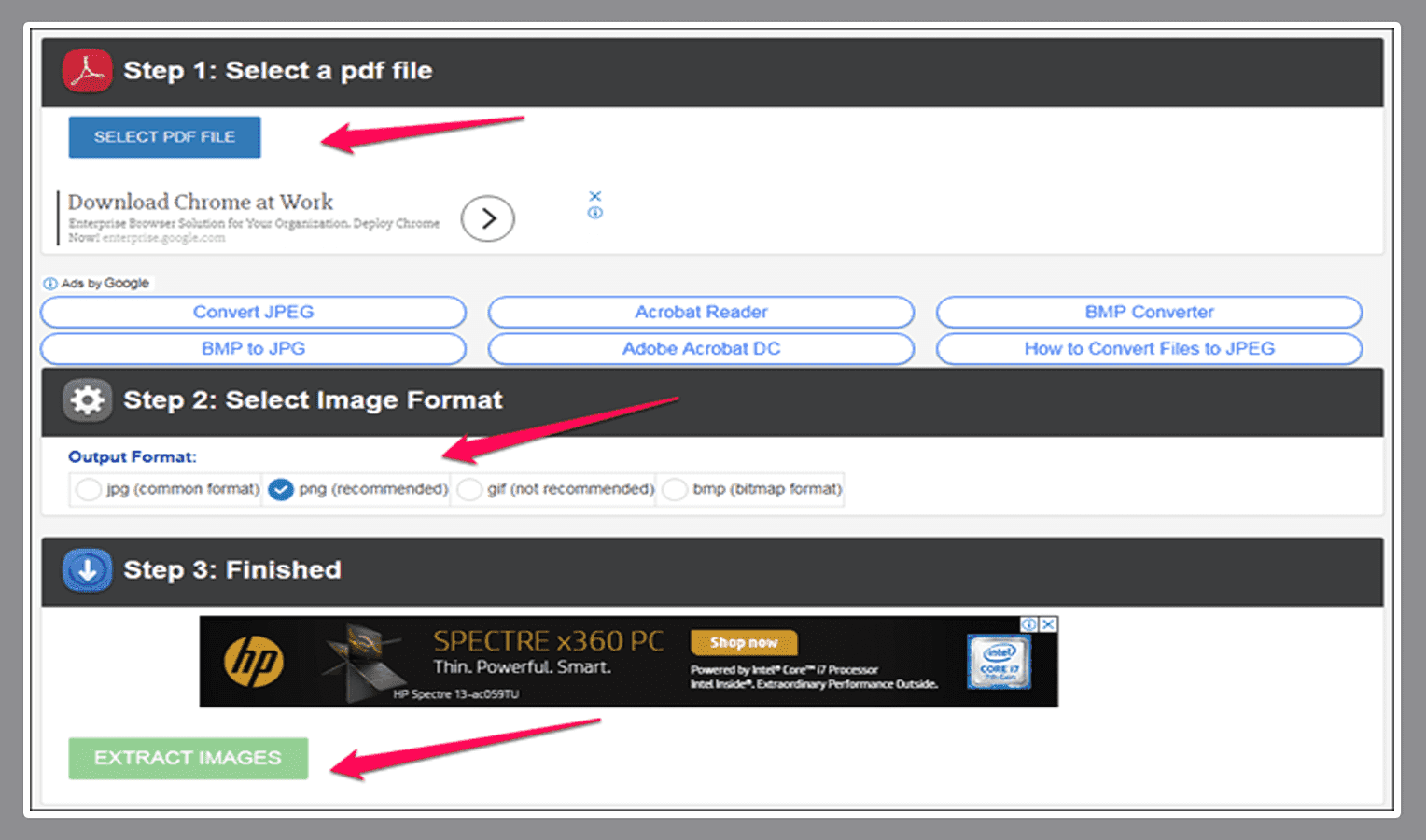This screenshot has width=1426, height=840.
Task: Close the Chrome ad with X icon
Action: 594,196
